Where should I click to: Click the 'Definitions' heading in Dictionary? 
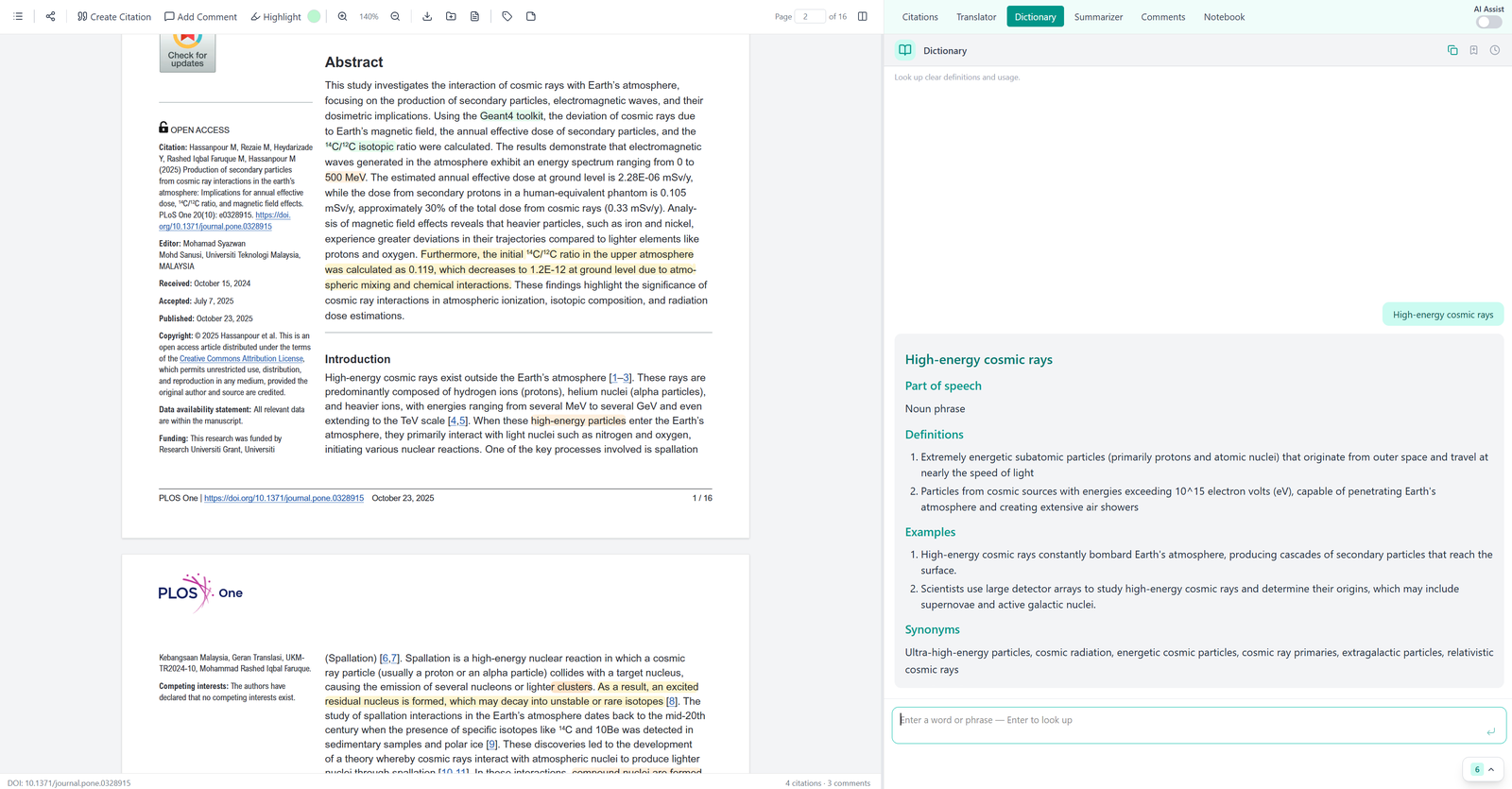point(935,435)
